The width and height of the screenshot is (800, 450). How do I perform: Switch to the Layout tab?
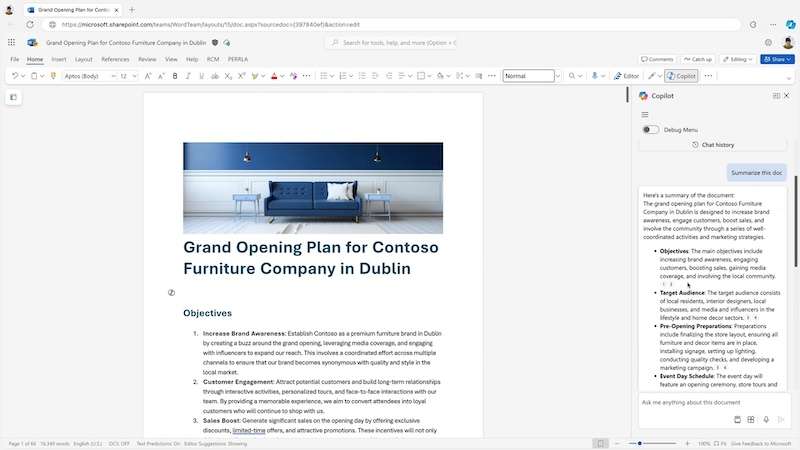point(84,59)
